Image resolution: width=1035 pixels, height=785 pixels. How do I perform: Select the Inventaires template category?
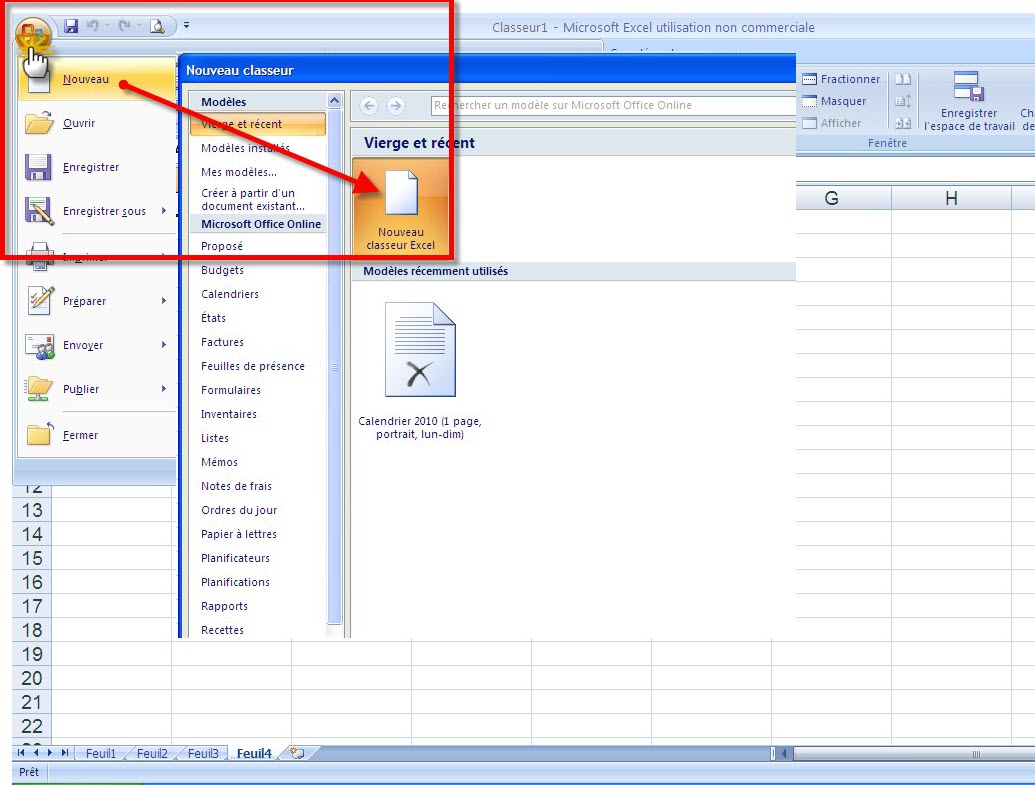tap(229, 414)
